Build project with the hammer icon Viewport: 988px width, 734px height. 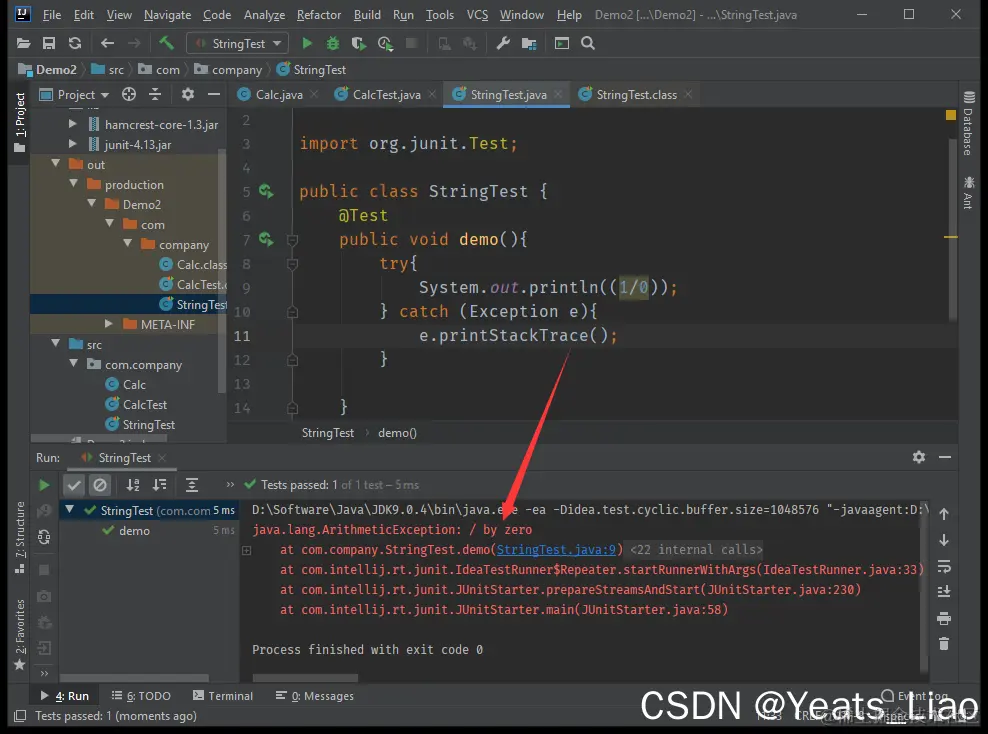click(x=166, y=43)
